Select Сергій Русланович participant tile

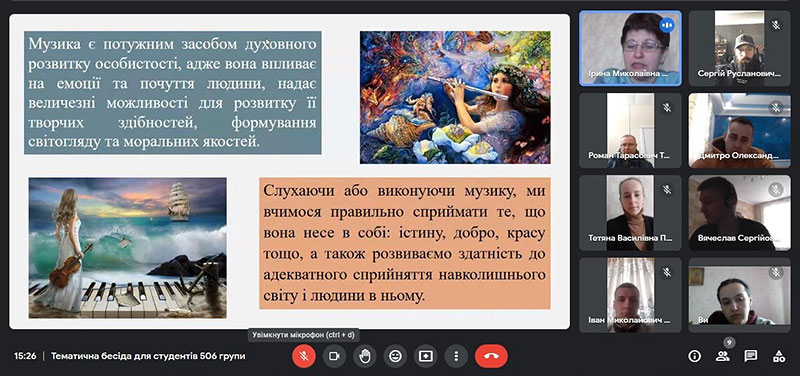[739, 48]
